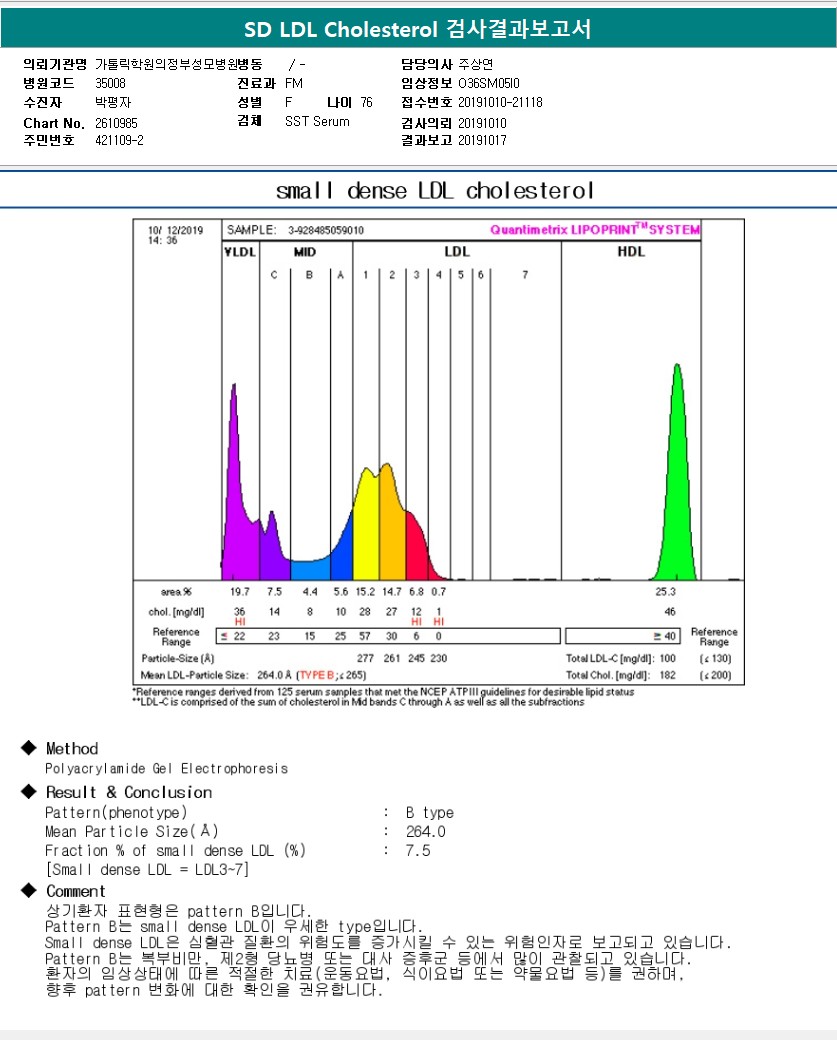Click the Chart No. value 2610985
This screenshot has height=1040, width=837.
[116, 123]
